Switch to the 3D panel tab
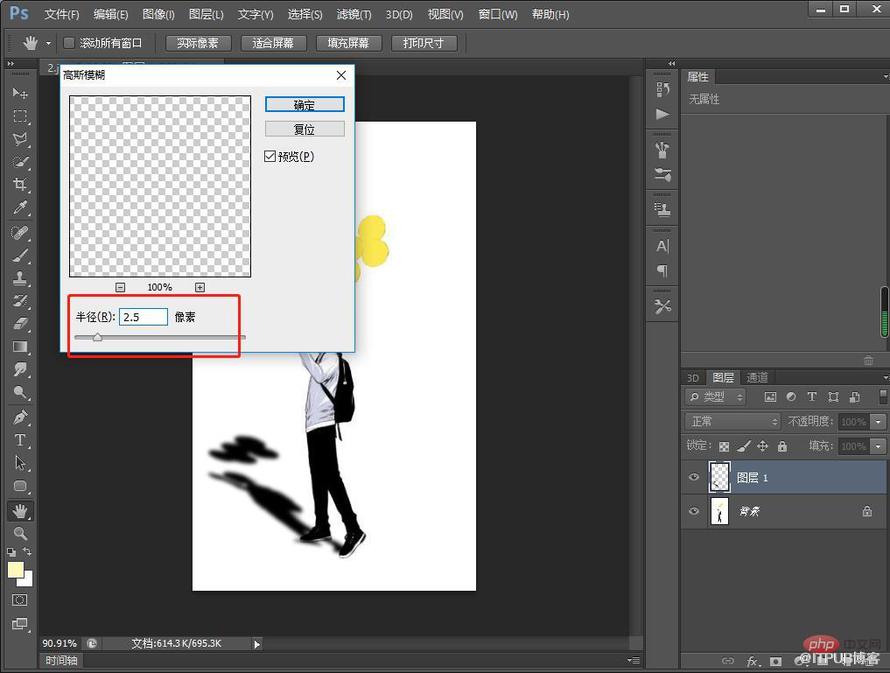890x673 pixels. [x=693, y=378]
